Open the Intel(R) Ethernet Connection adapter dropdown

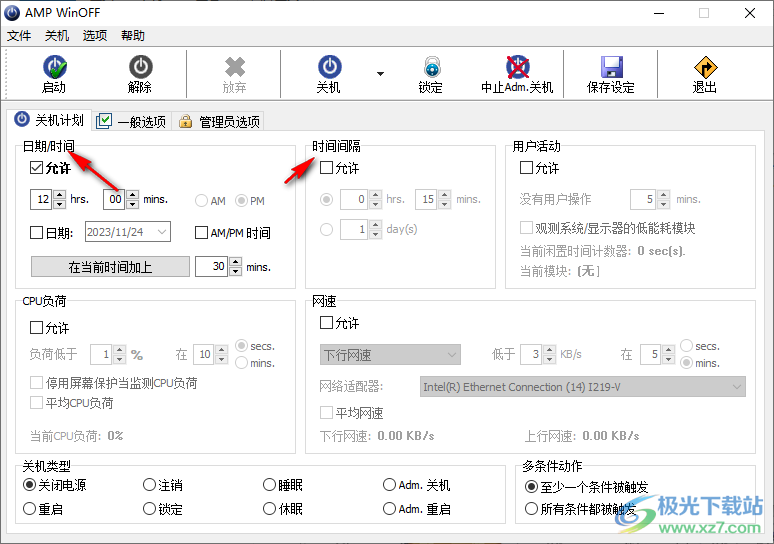click(582, 387)
